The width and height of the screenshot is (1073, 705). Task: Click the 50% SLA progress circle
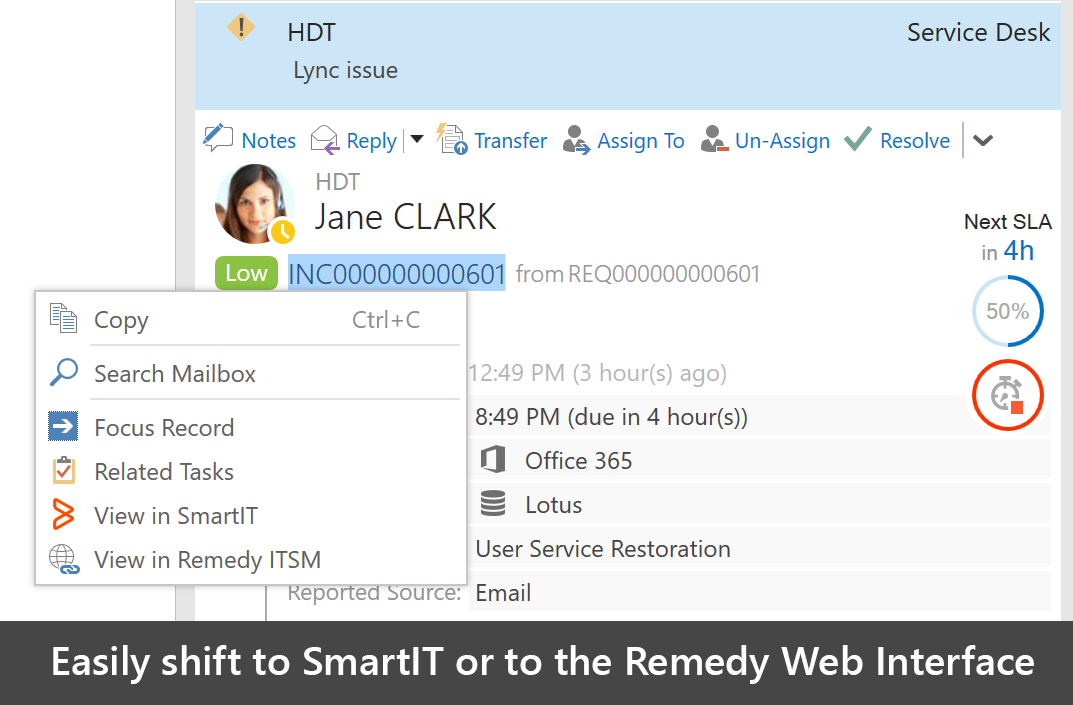pos(1007,311)
